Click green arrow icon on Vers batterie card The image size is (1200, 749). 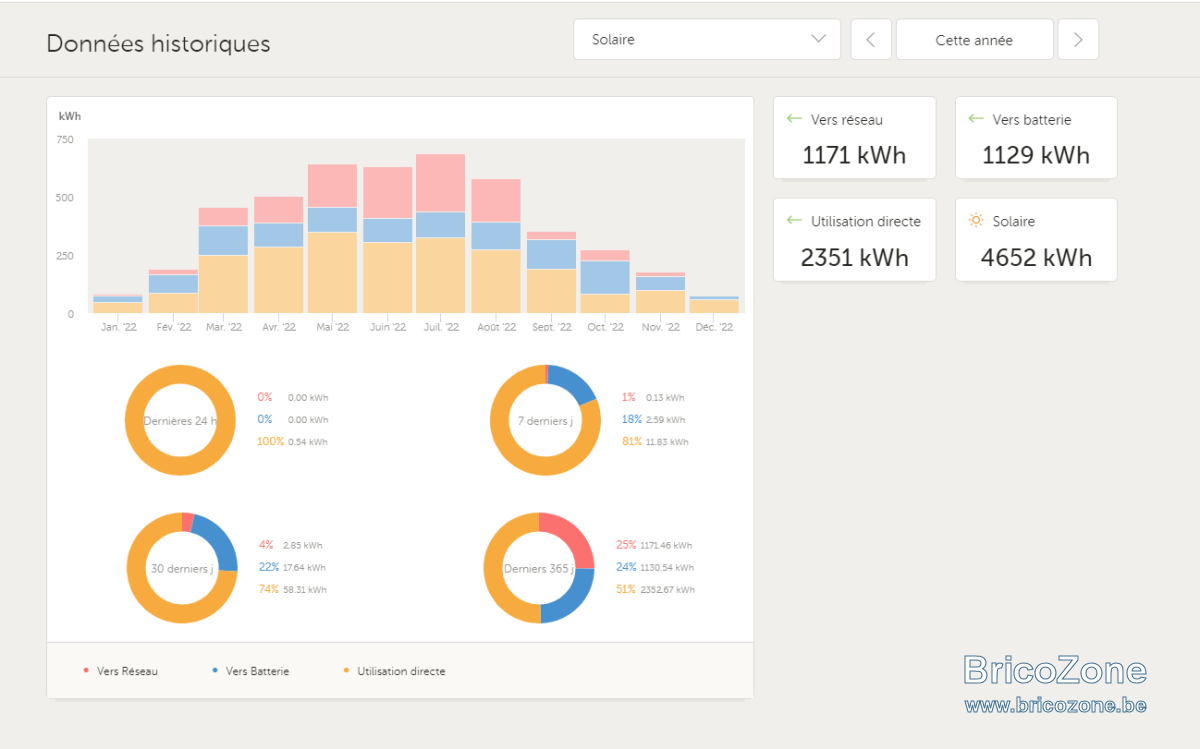pos(976,119)
